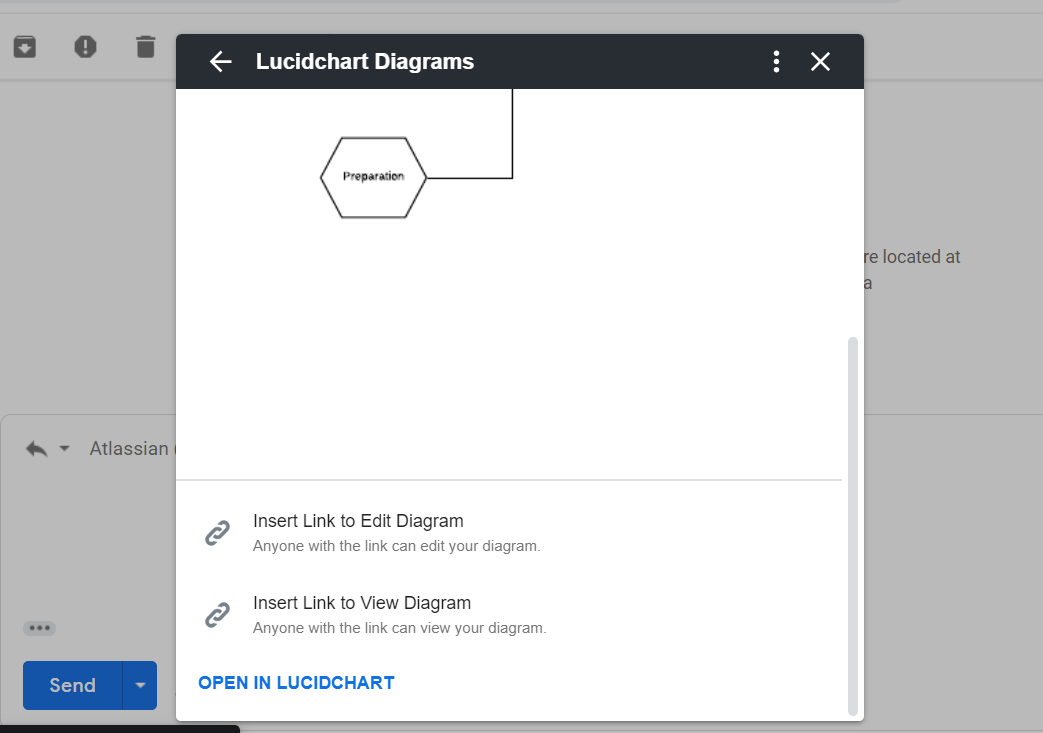Open the Send options dropdown
This screenshot has height=733, width=1043.
[140, 685]
